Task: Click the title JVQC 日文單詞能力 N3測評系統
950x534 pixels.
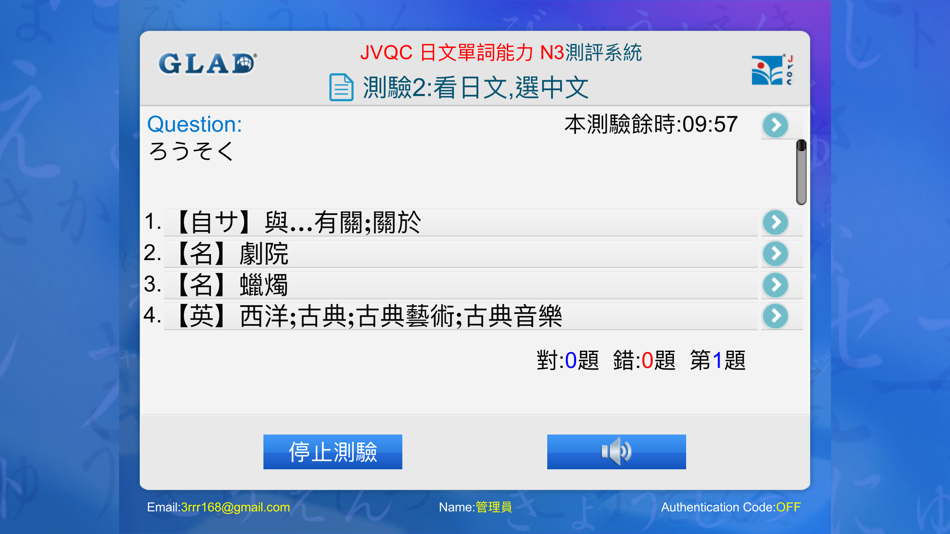Action: tap(501, 53)
